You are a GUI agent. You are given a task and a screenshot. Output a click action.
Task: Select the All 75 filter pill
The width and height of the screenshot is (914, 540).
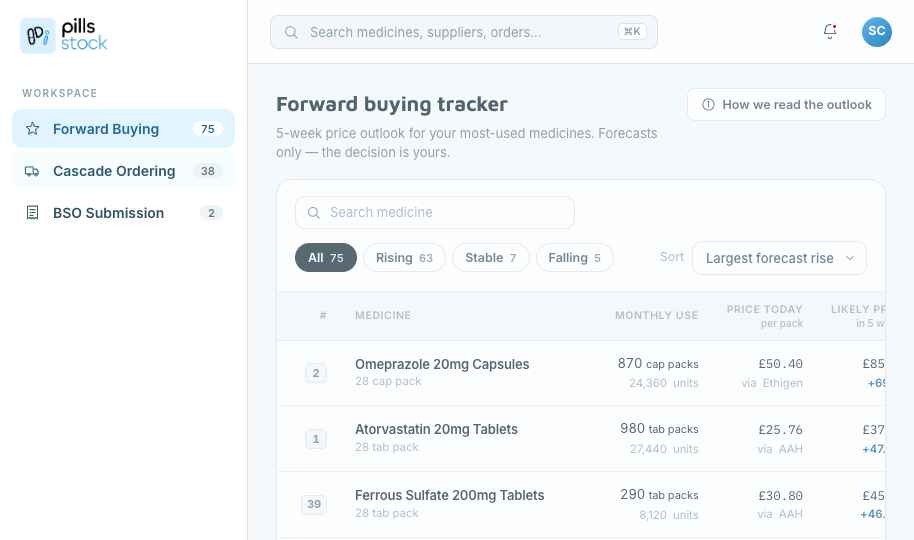click(326, 258)
